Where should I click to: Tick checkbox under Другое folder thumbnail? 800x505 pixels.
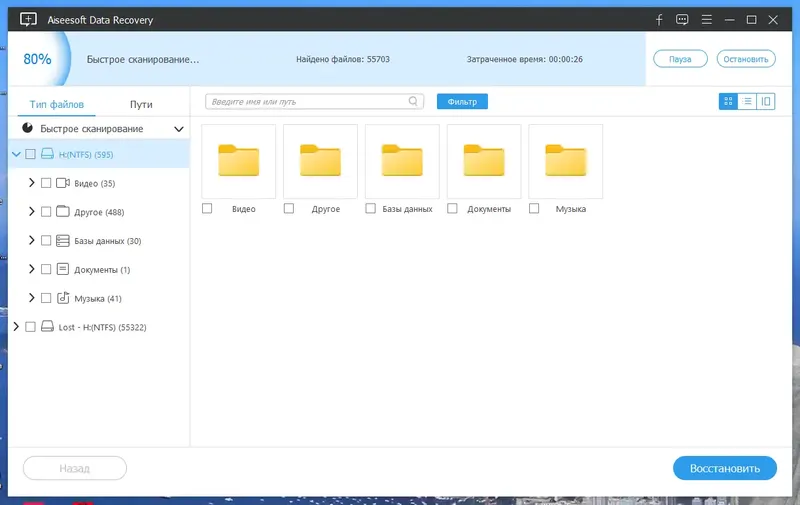tap(289, 208)
